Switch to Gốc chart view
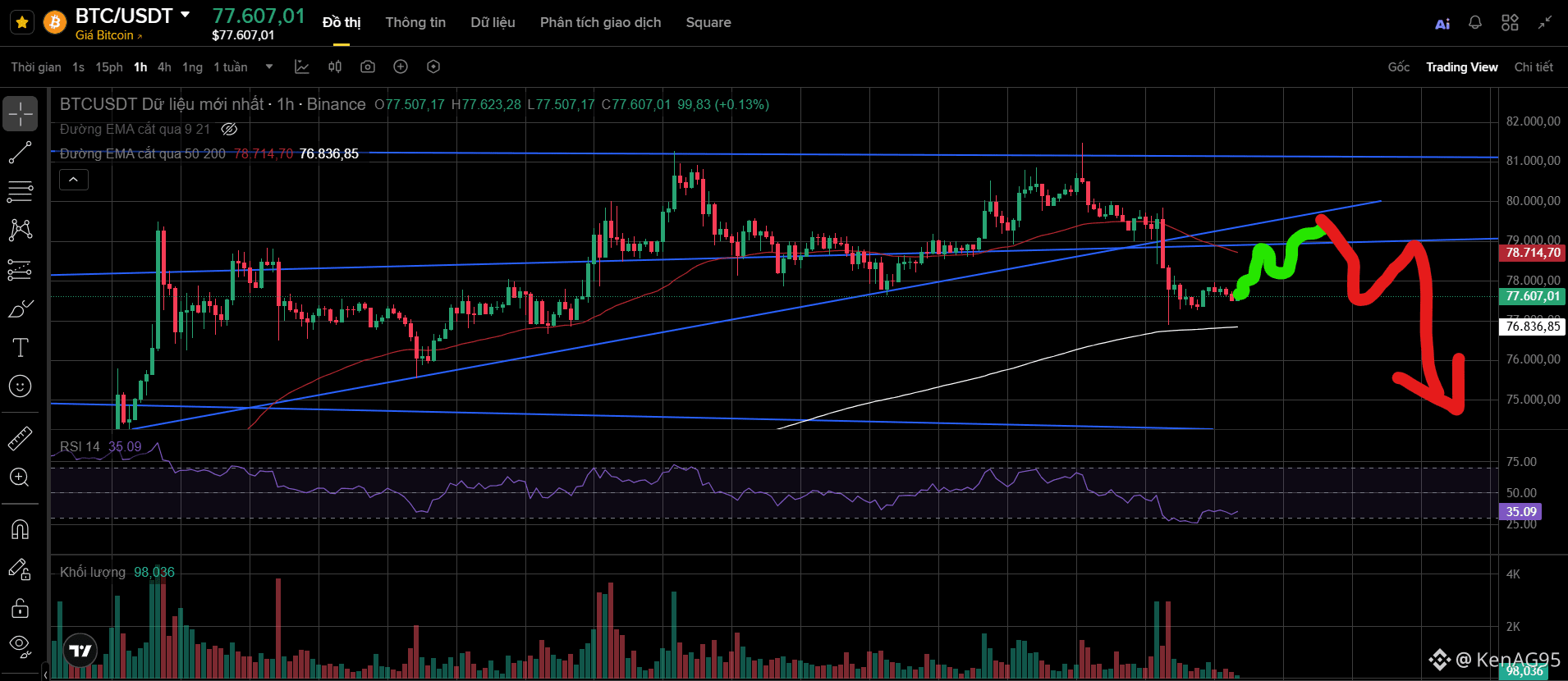The image size is (1568, 681). point(1399,67)
